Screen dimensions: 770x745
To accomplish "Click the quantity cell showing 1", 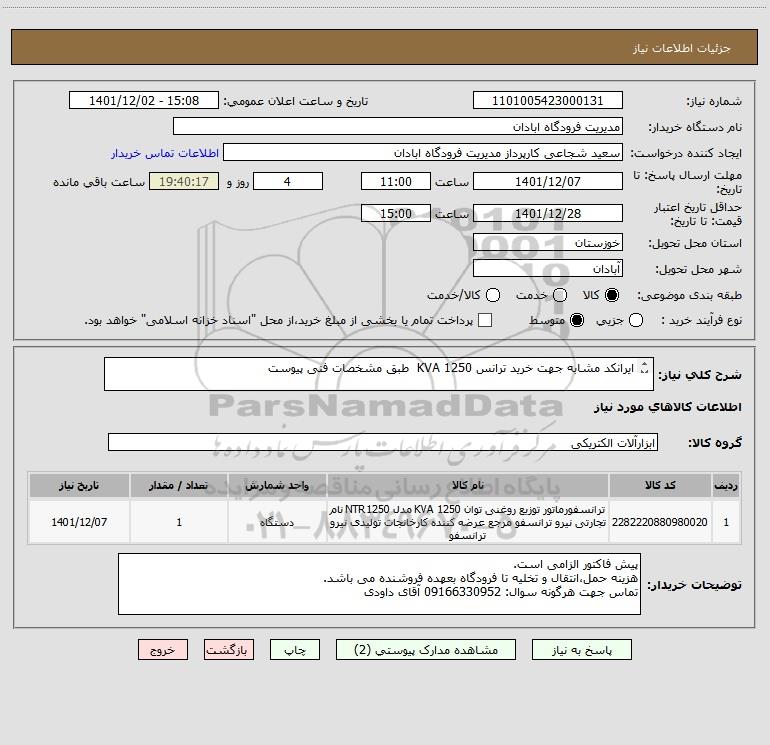I will (179, 522).
